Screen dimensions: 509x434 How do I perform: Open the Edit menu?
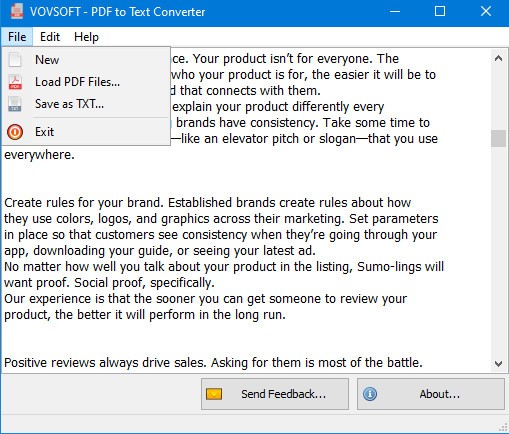[x=50, y=37]
